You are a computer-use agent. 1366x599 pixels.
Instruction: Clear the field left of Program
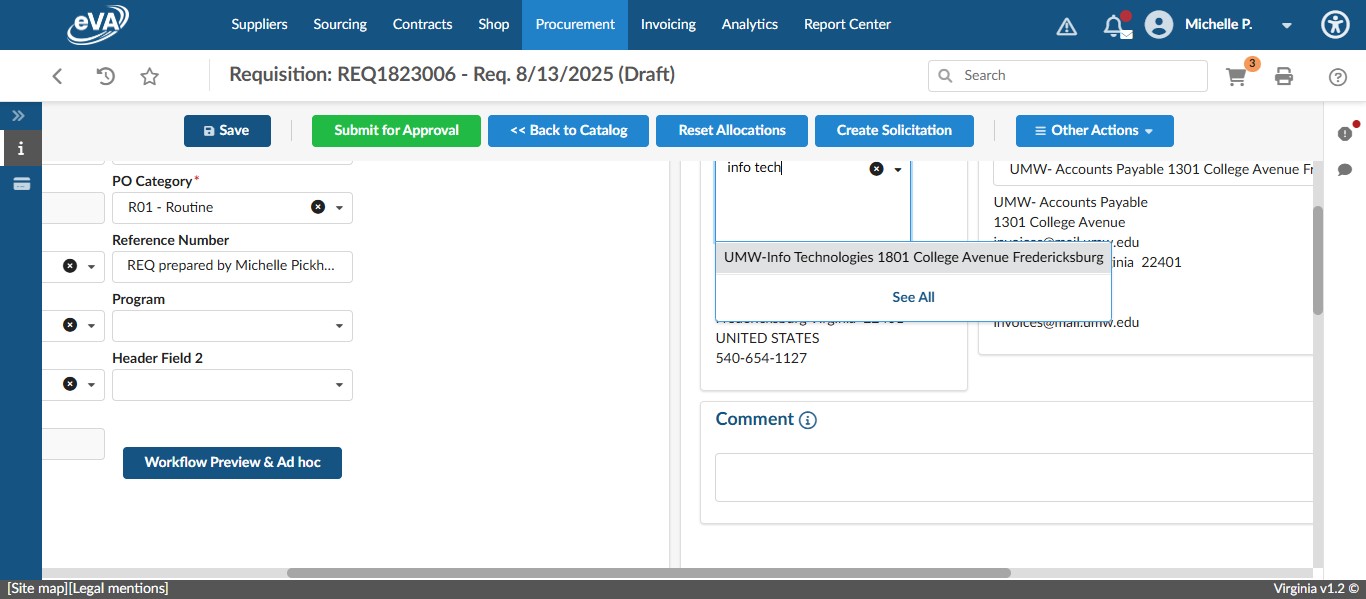point(70,325)
